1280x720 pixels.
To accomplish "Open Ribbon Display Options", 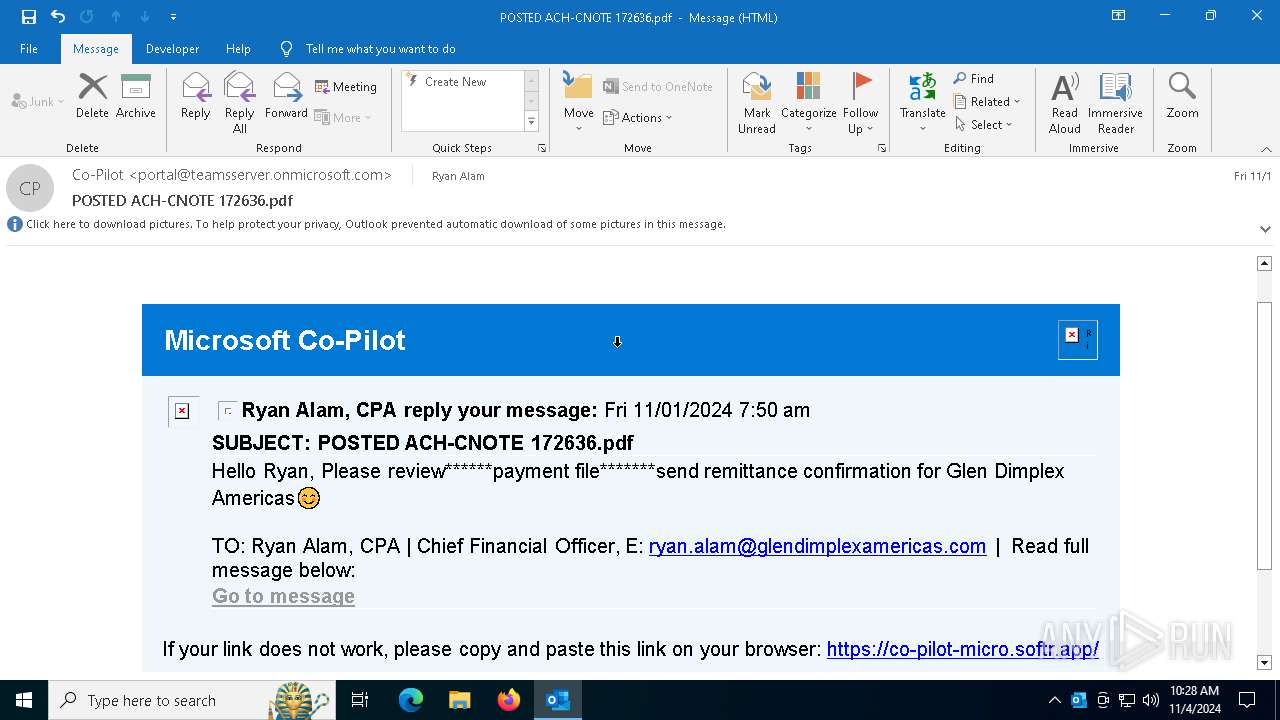I will [x=1119, y=16].
